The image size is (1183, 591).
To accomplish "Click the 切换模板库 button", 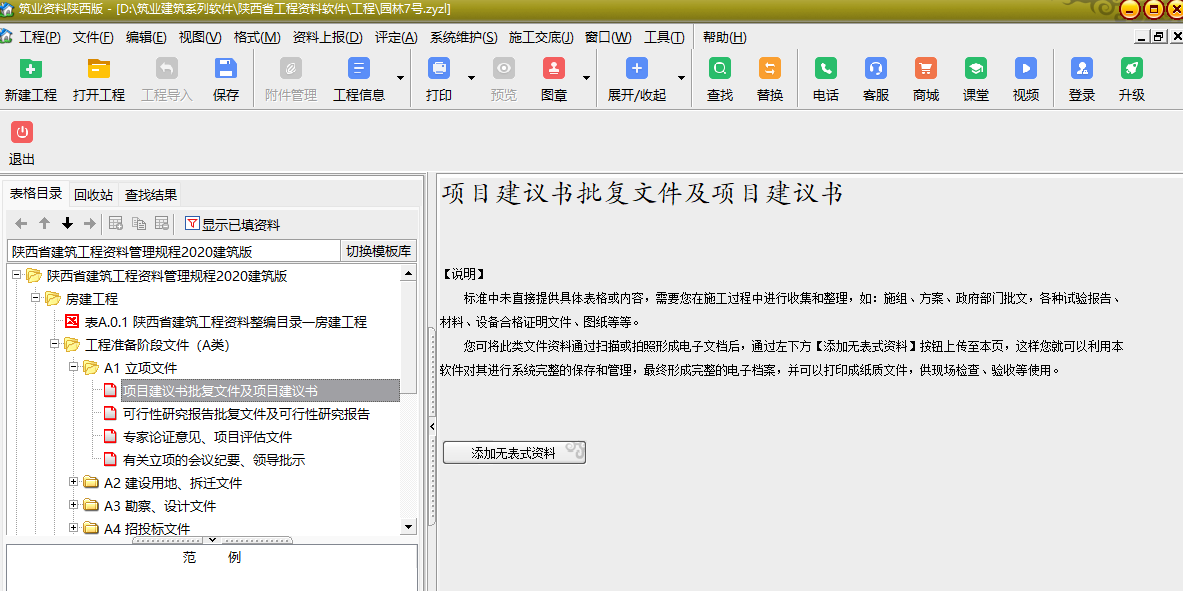I will pyautogui.click(x=379, y=251).
